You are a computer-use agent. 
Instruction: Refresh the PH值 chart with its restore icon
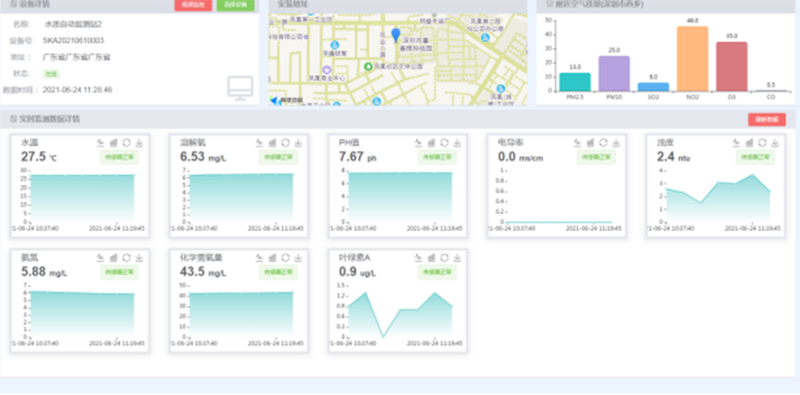(444, 143)
